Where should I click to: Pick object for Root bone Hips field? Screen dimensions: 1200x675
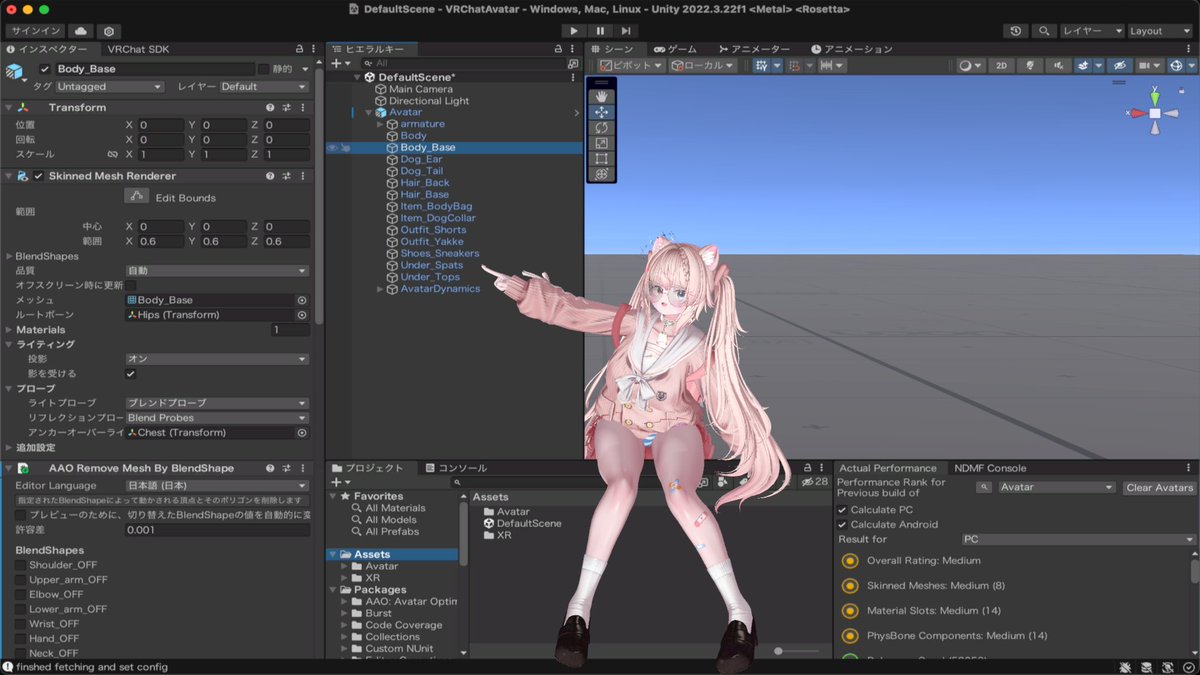[x=302, y=315]
